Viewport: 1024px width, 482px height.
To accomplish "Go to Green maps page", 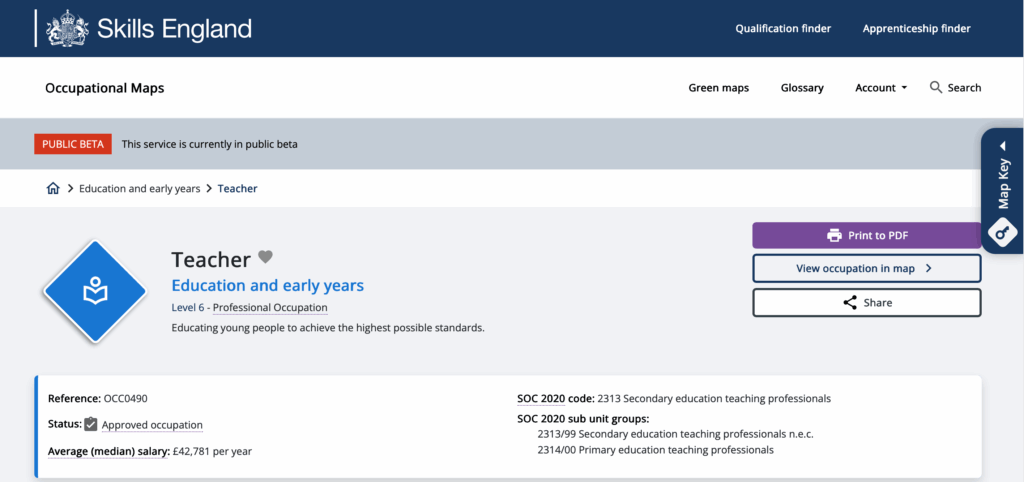I will (718, 88).
